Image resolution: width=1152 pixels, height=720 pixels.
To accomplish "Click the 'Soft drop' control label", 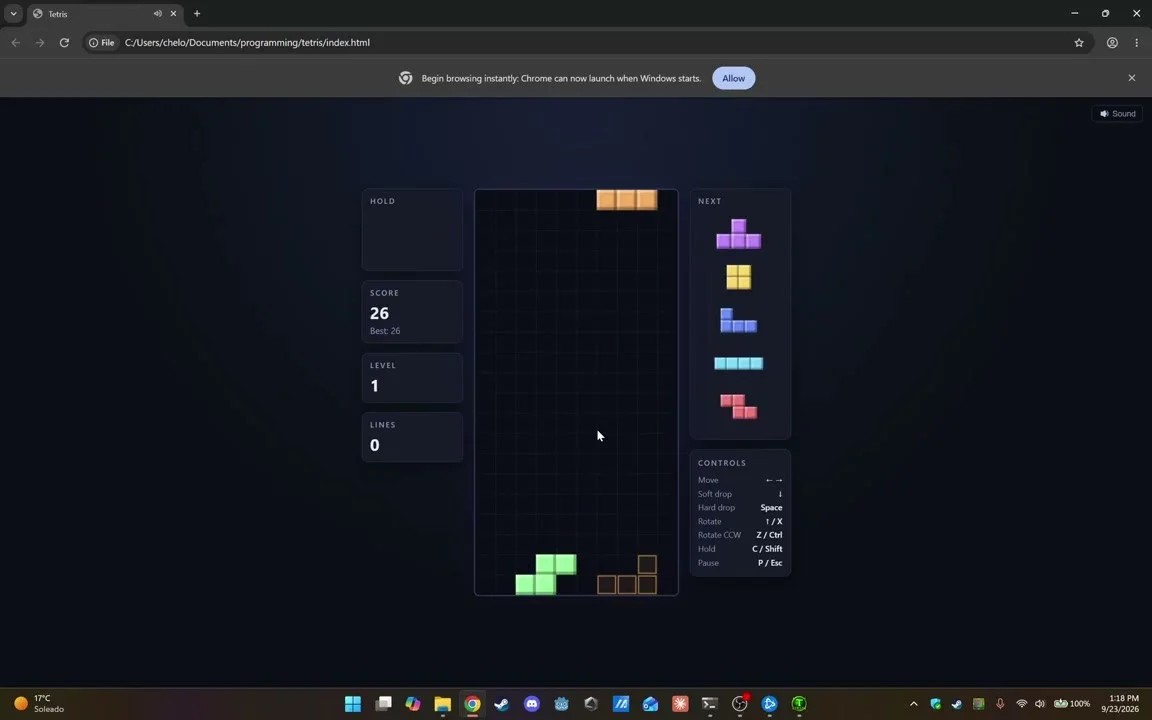I will 715,494.
